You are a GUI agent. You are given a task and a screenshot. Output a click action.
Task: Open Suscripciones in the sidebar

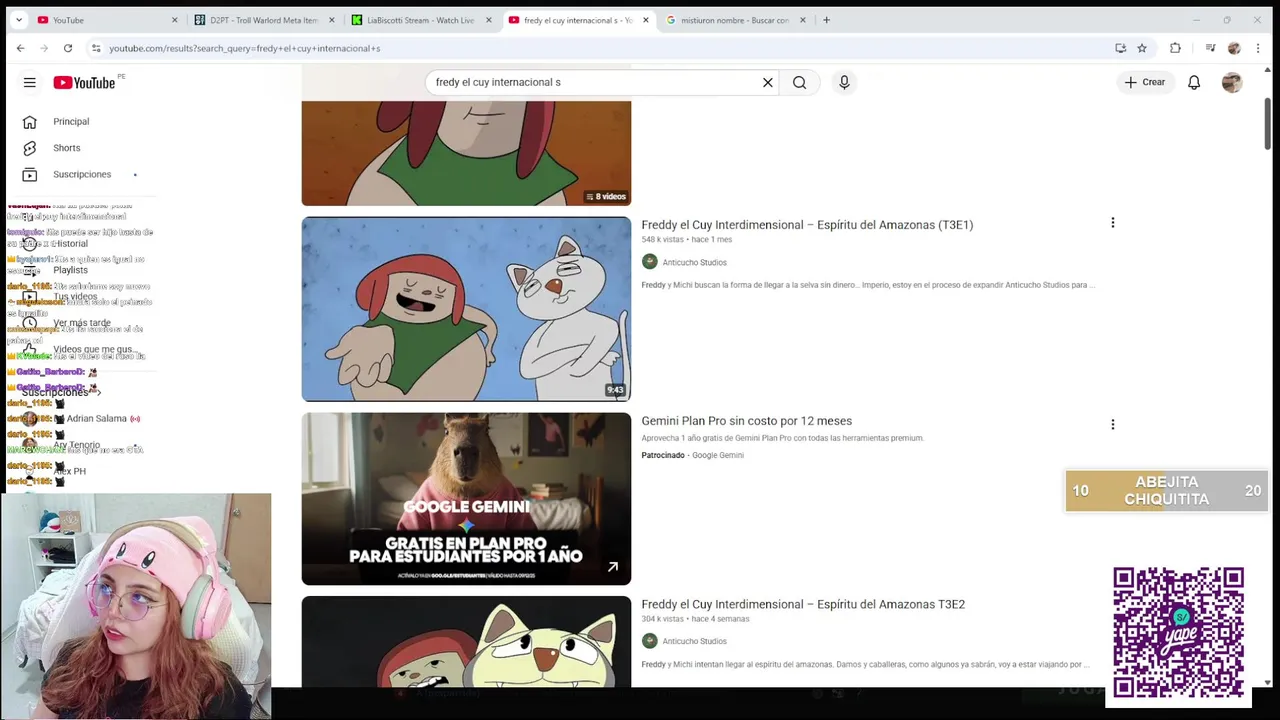coord(82,174)
